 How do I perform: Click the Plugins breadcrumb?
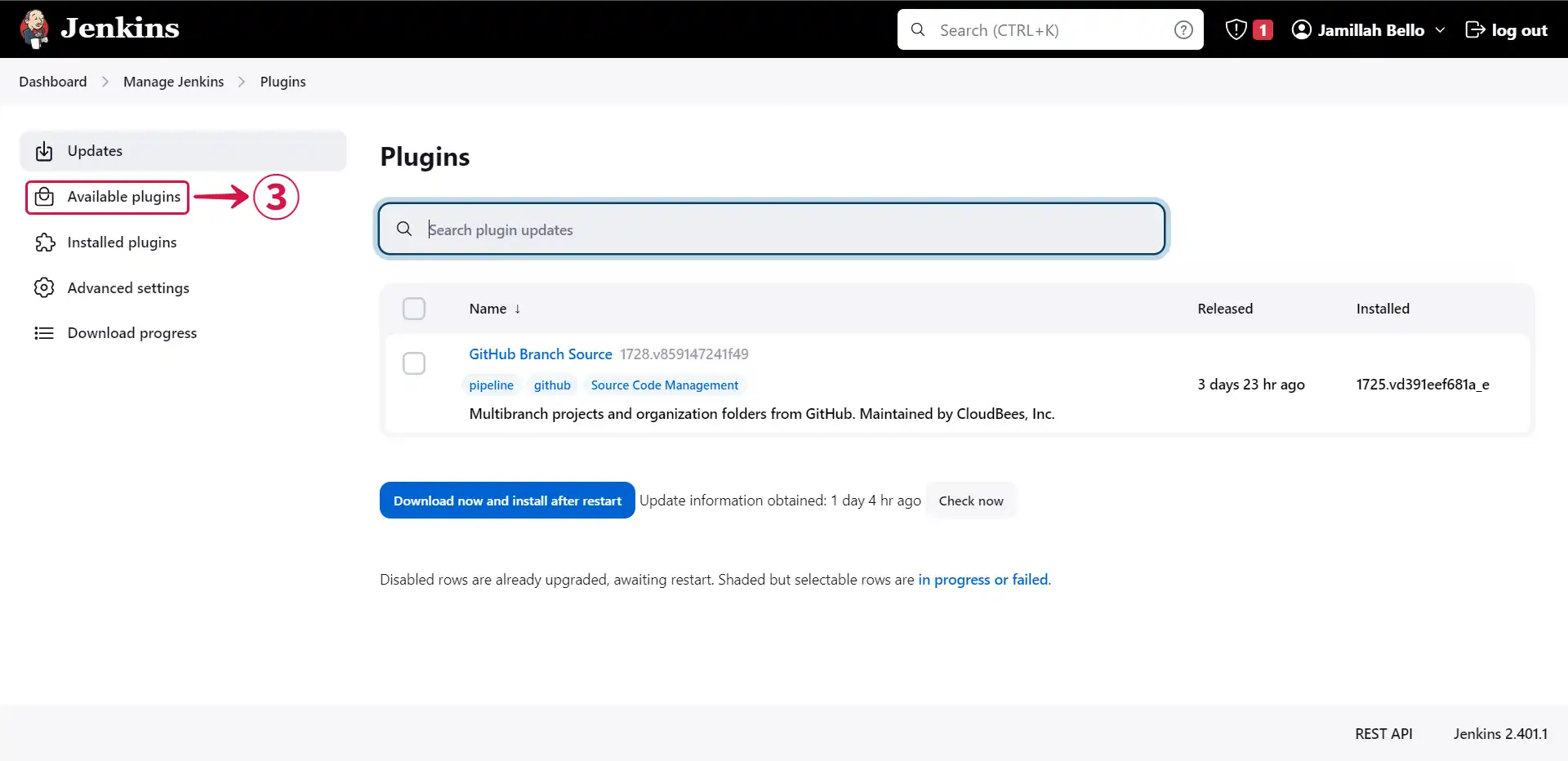[283, 82]
